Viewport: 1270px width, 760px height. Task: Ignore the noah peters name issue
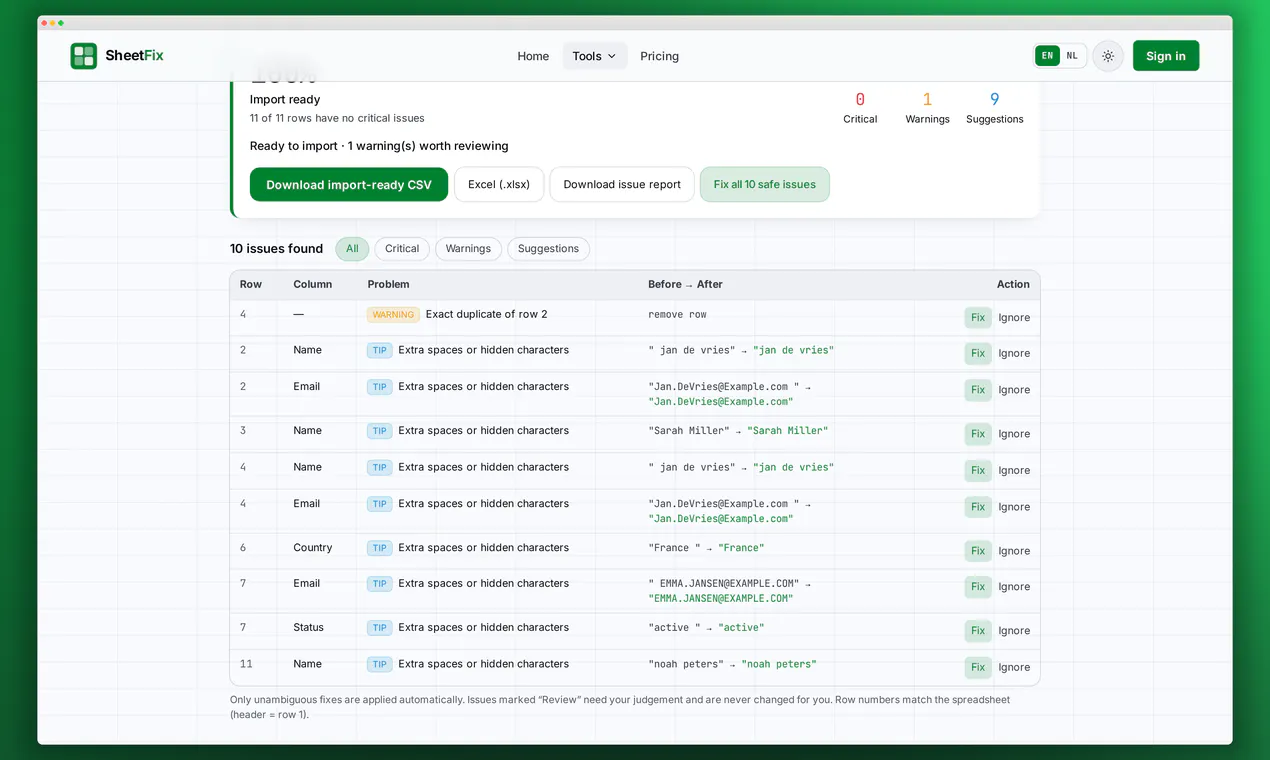pos(1014,667)
